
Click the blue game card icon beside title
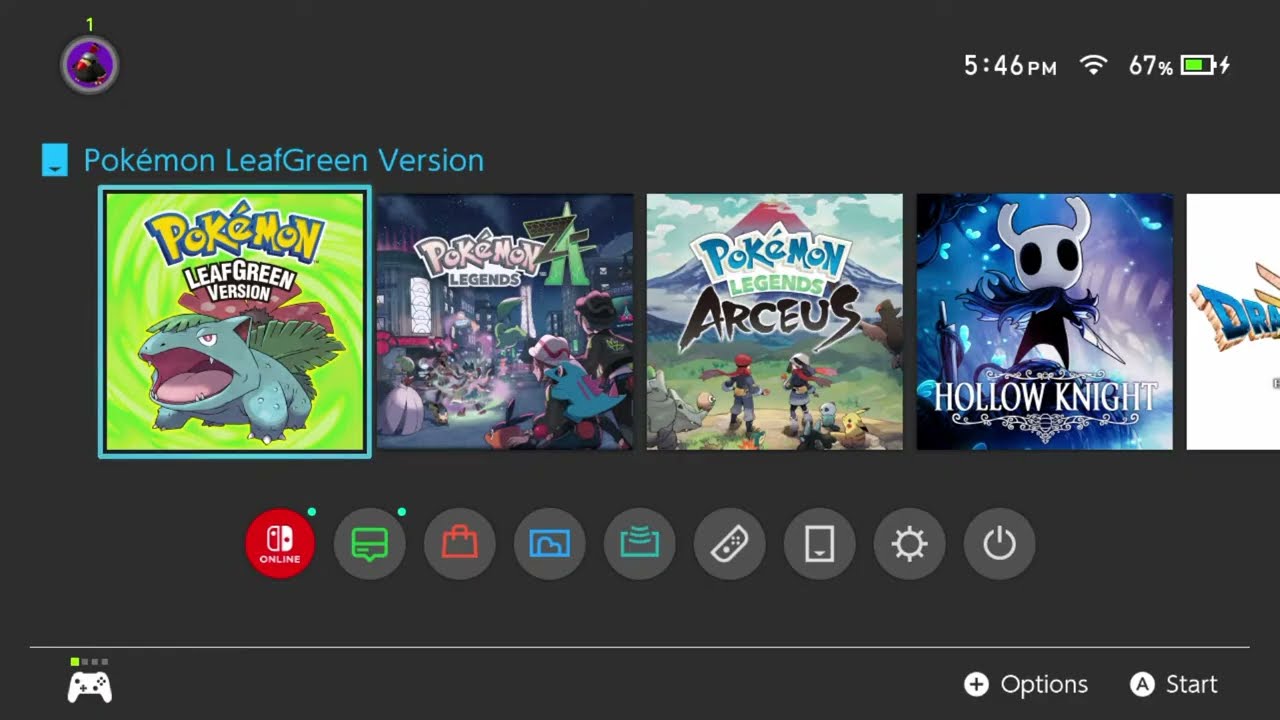55,160
